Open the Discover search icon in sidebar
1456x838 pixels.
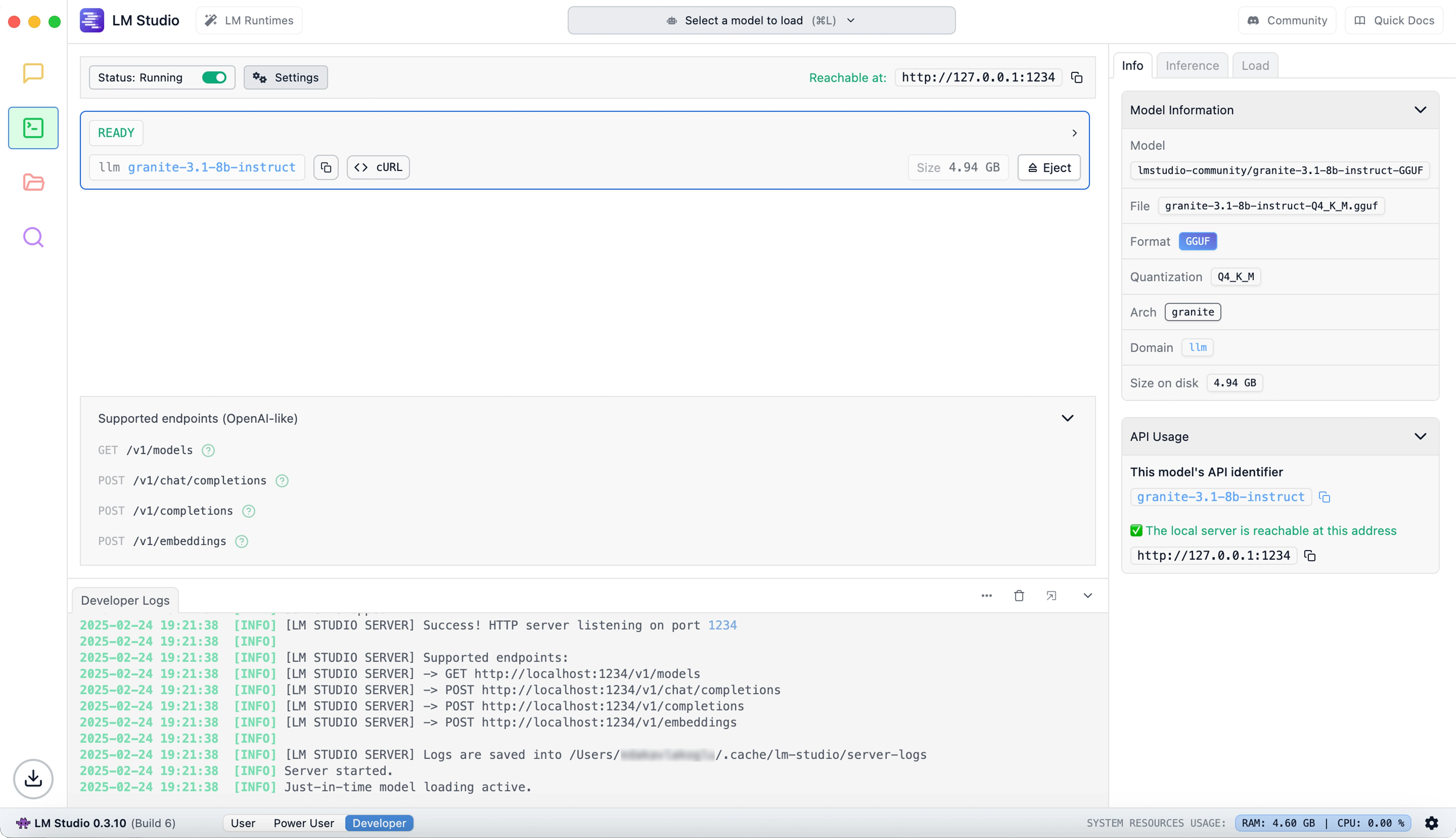tap(33, 237)
